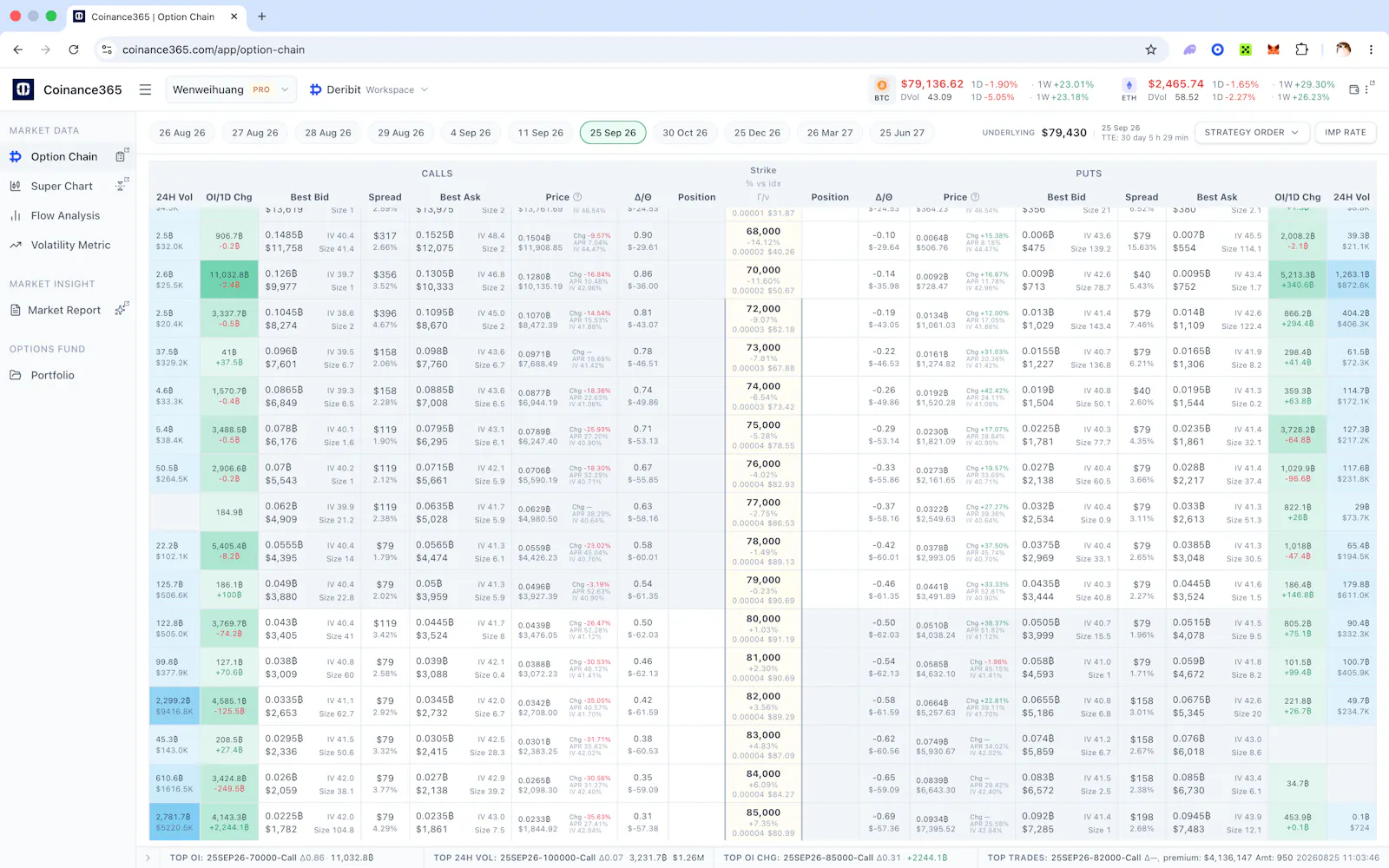This screenshot has width=1389, height=868.
Task: Open the Strategy Order dropdown
Action: point(1251,133)
